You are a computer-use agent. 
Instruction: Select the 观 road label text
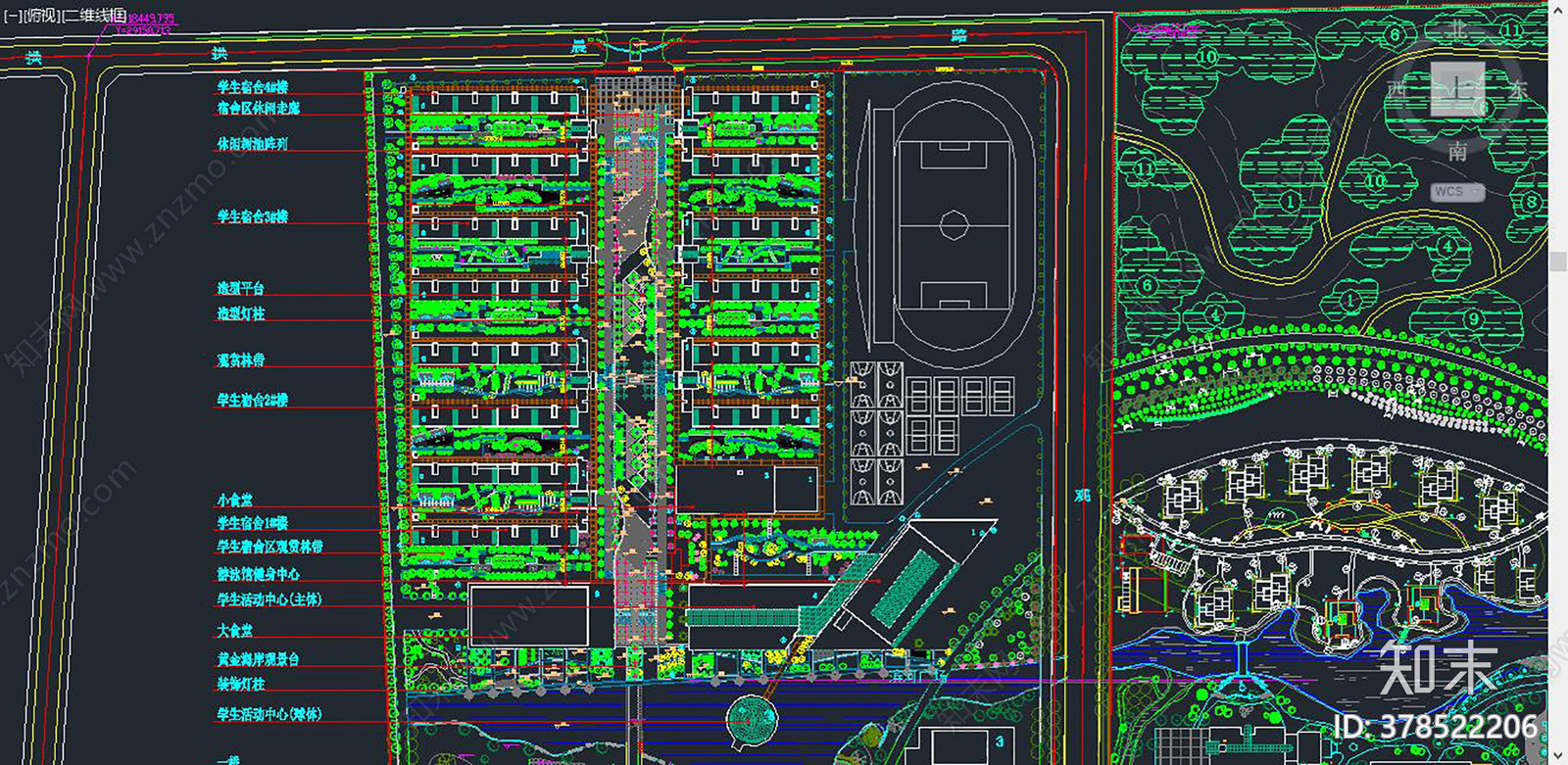pos(1082,496)
